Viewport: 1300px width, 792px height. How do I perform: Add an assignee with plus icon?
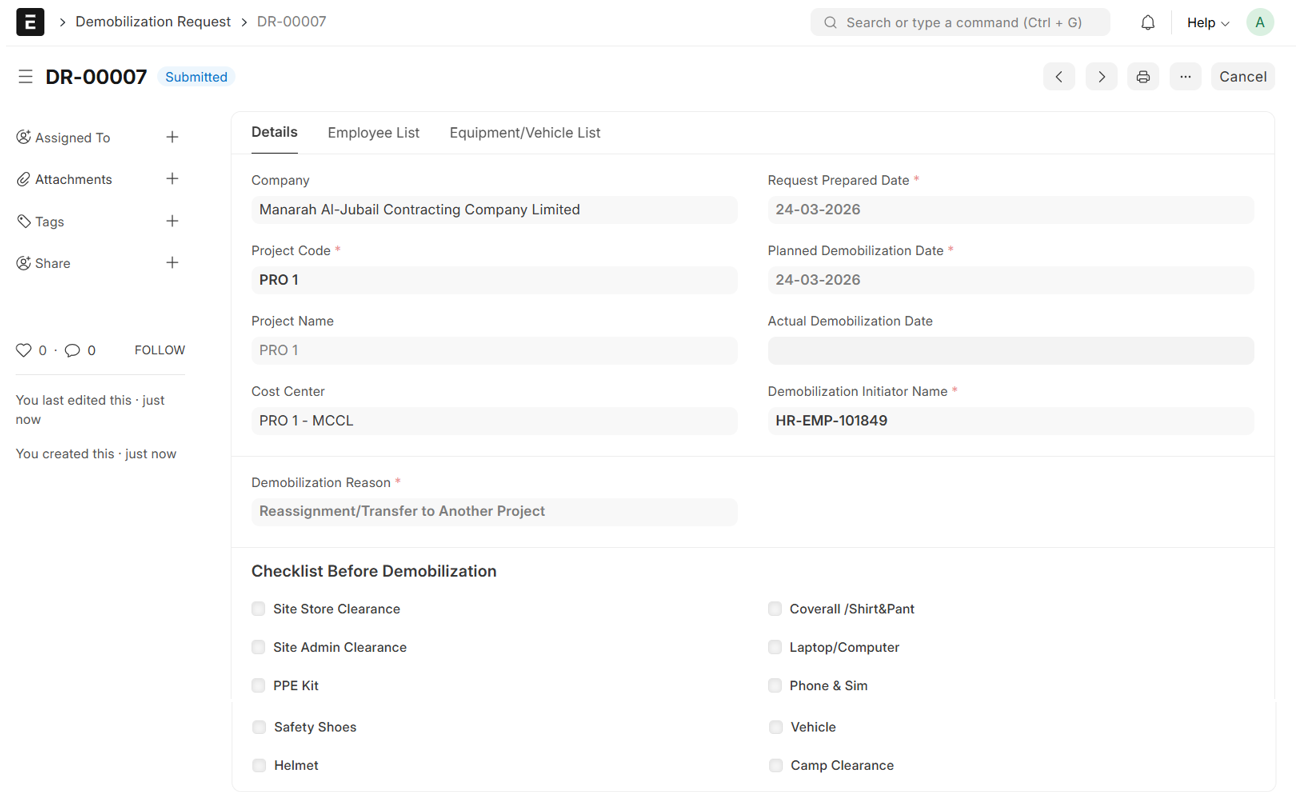[x=172, y=137]
